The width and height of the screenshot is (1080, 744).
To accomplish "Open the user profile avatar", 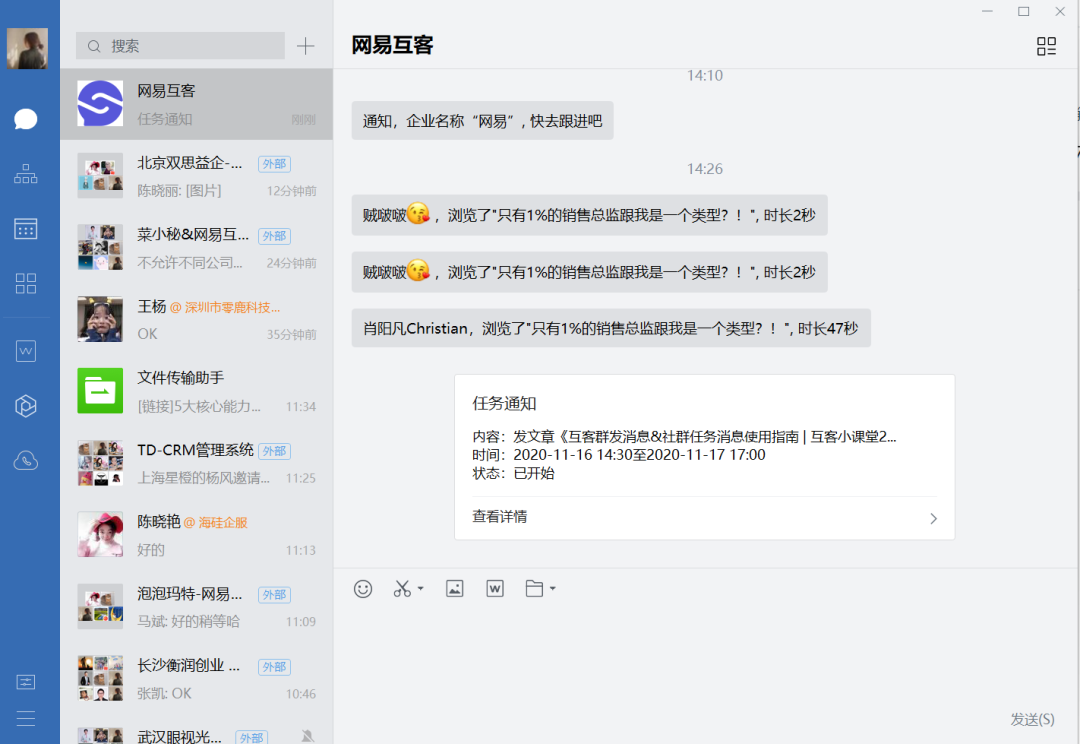I will [x=28, y=48].
